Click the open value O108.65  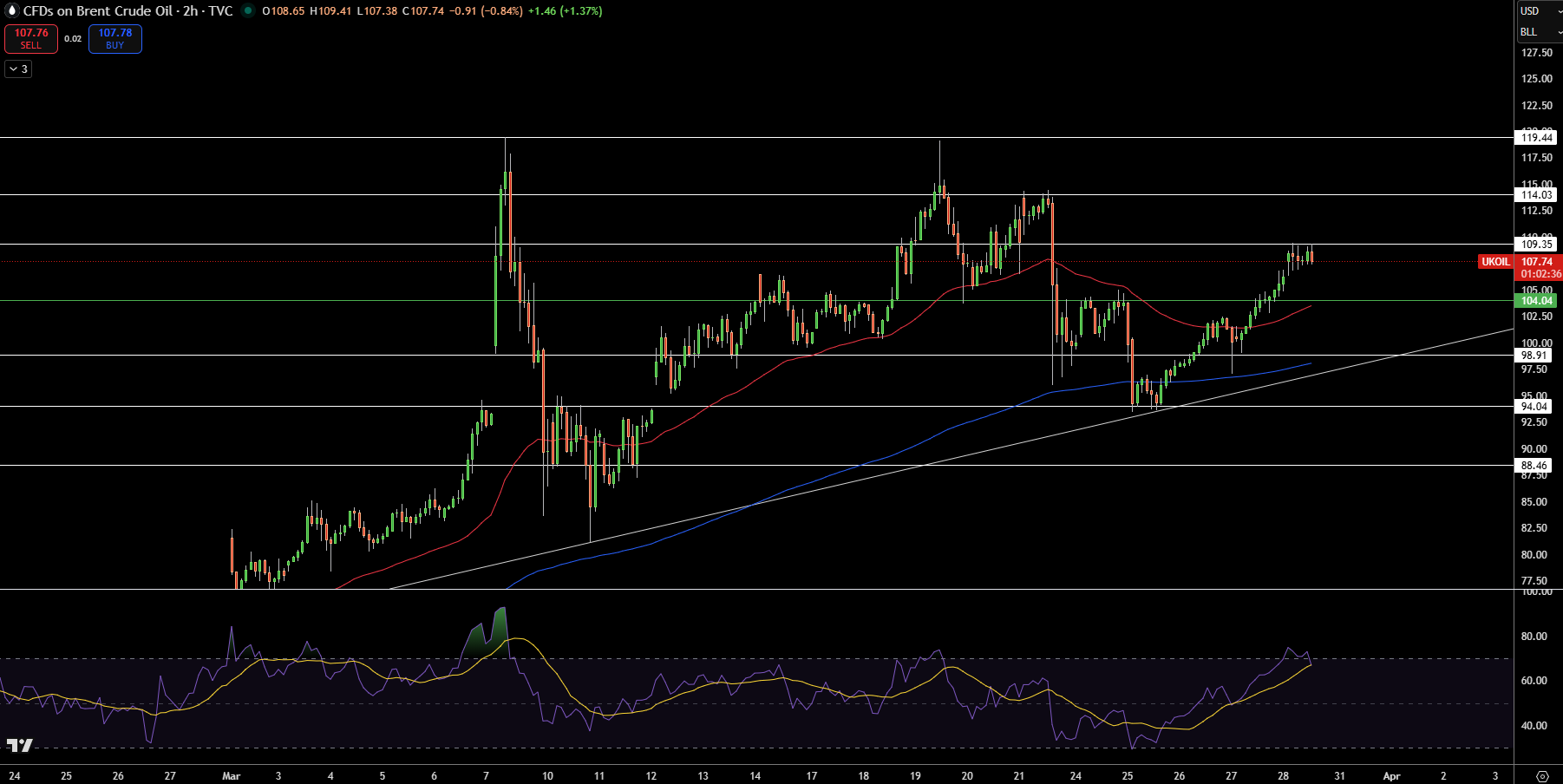coord(284,11)
